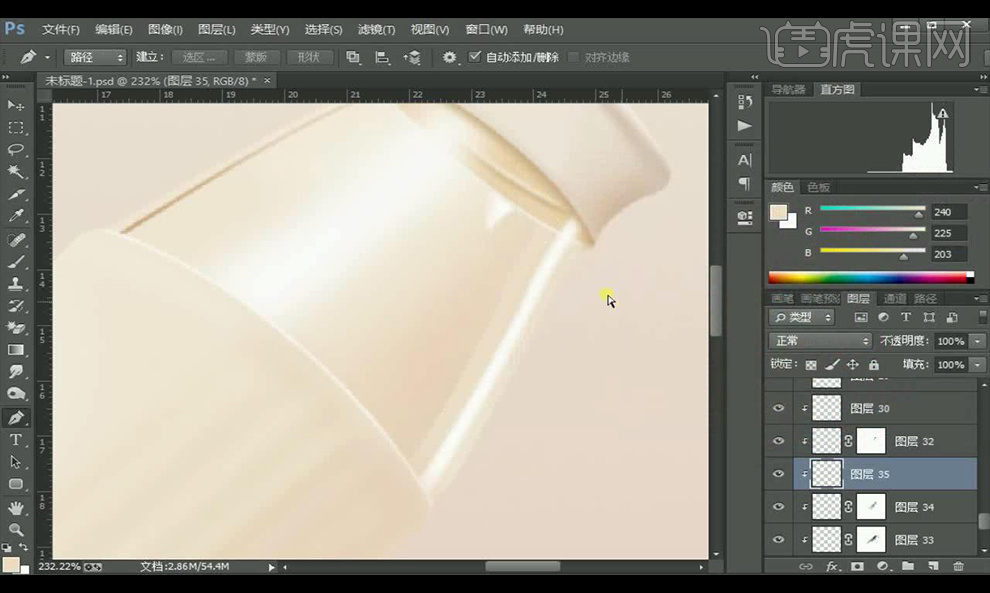This screenshot has height=593, width=990.
Task: Select the Rectangular Marquee tool
Action: tap(16, 128)
